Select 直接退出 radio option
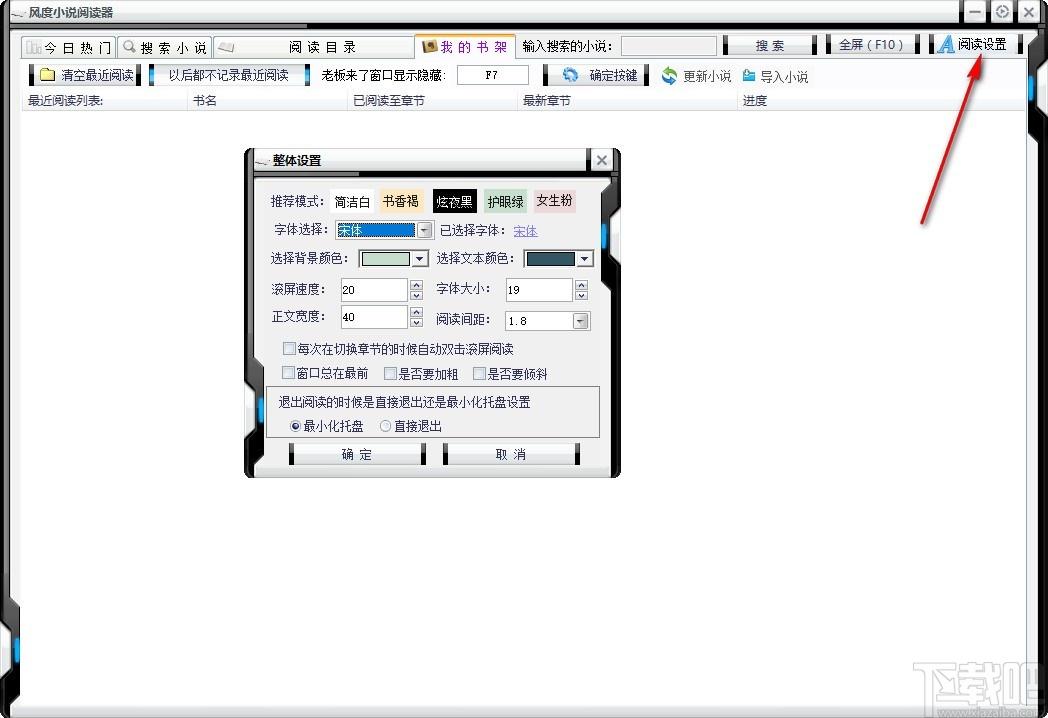Viewport: 1048px width, 718px height. click(x=385, y=426)
